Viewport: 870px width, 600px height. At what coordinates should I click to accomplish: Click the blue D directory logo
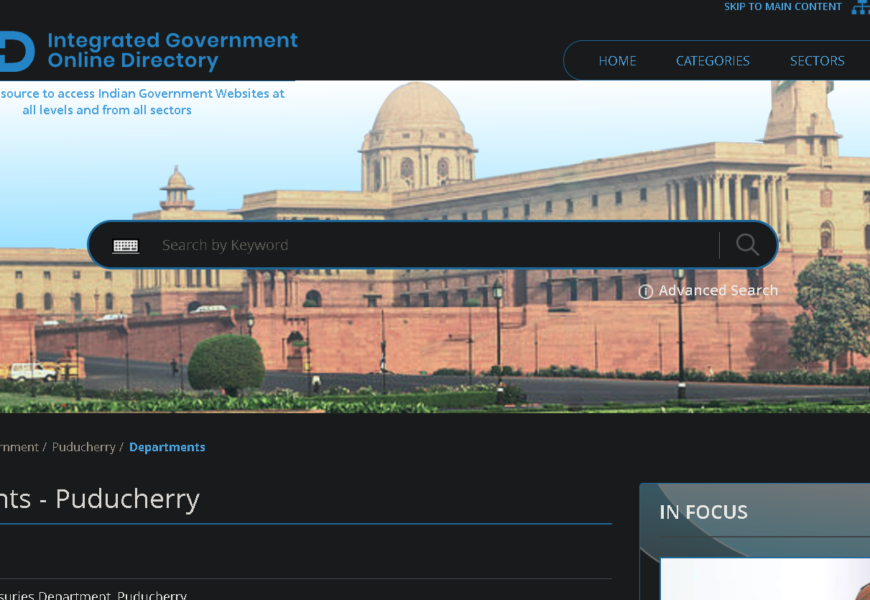coord(17,52)
